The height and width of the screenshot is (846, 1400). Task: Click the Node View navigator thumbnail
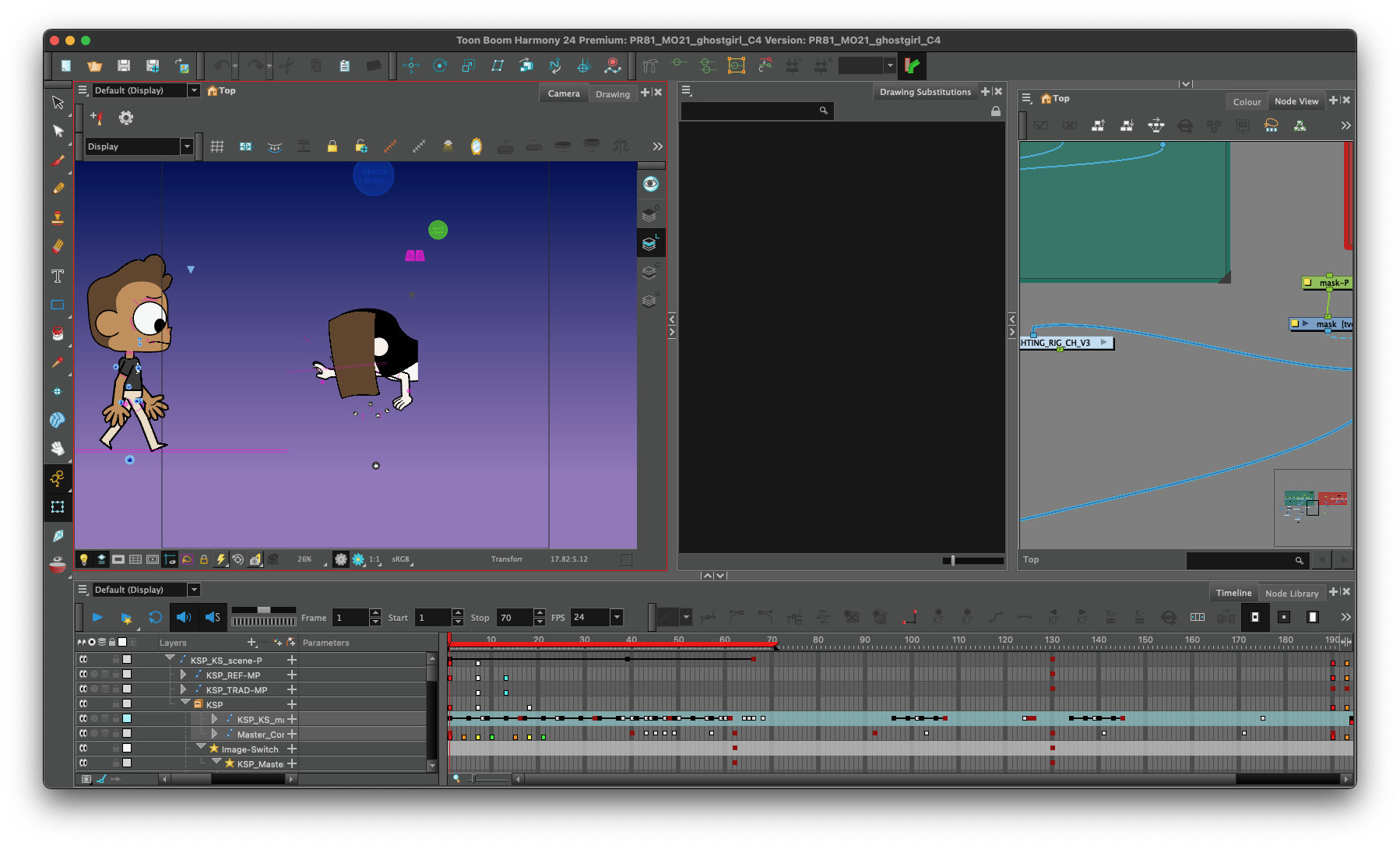point(1313,508)
